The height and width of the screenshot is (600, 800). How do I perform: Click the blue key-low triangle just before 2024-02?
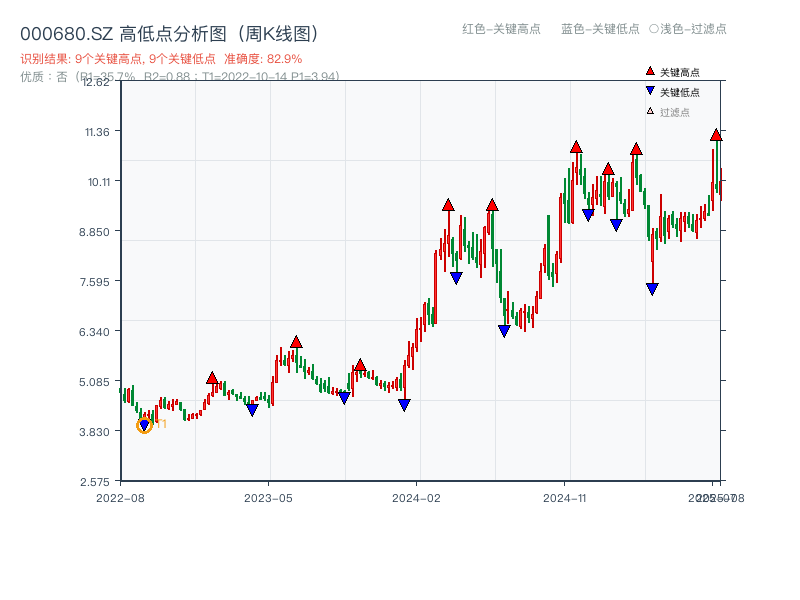404,405
